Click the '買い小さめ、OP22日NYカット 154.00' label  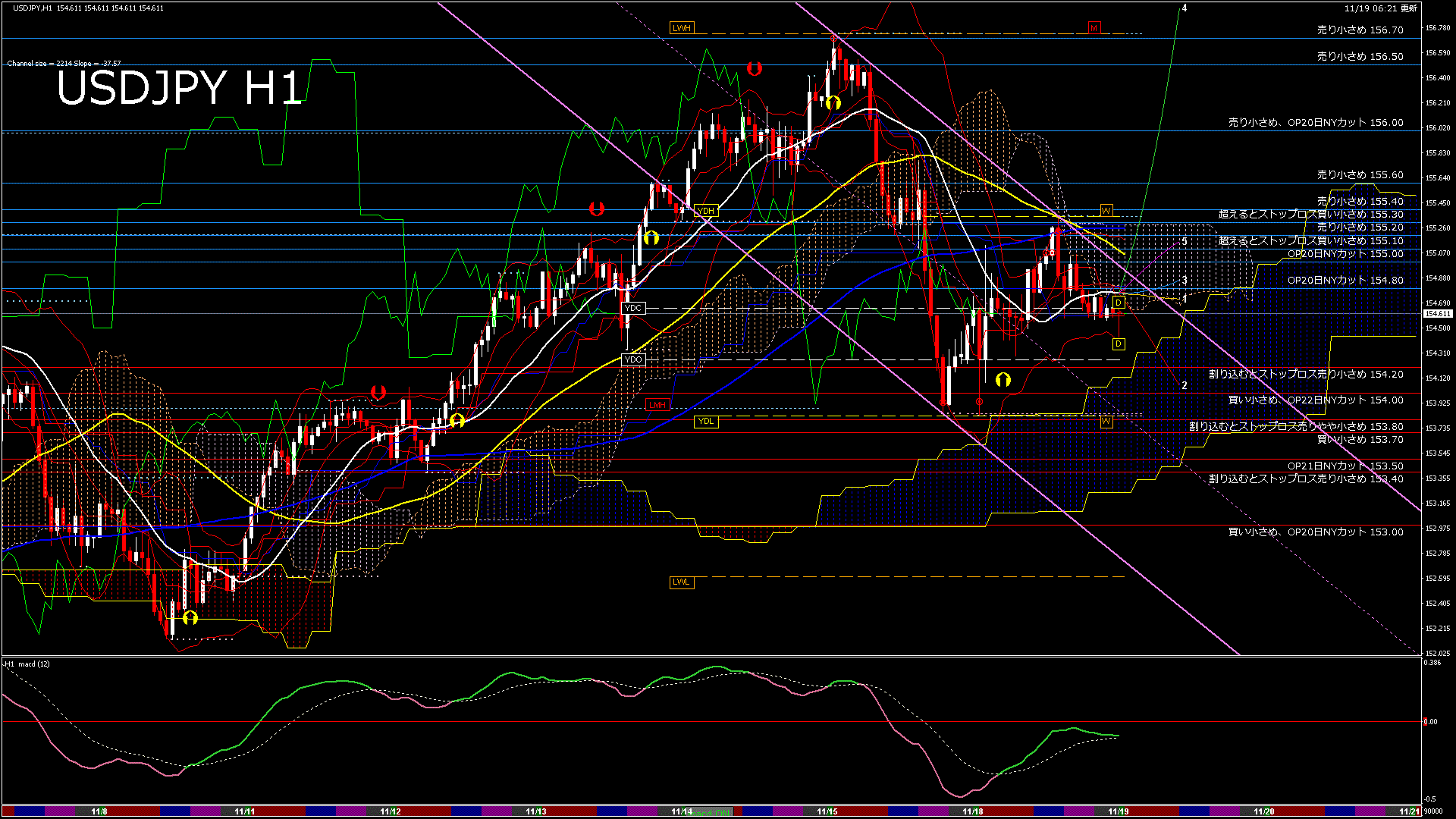tap(1316, 400)
